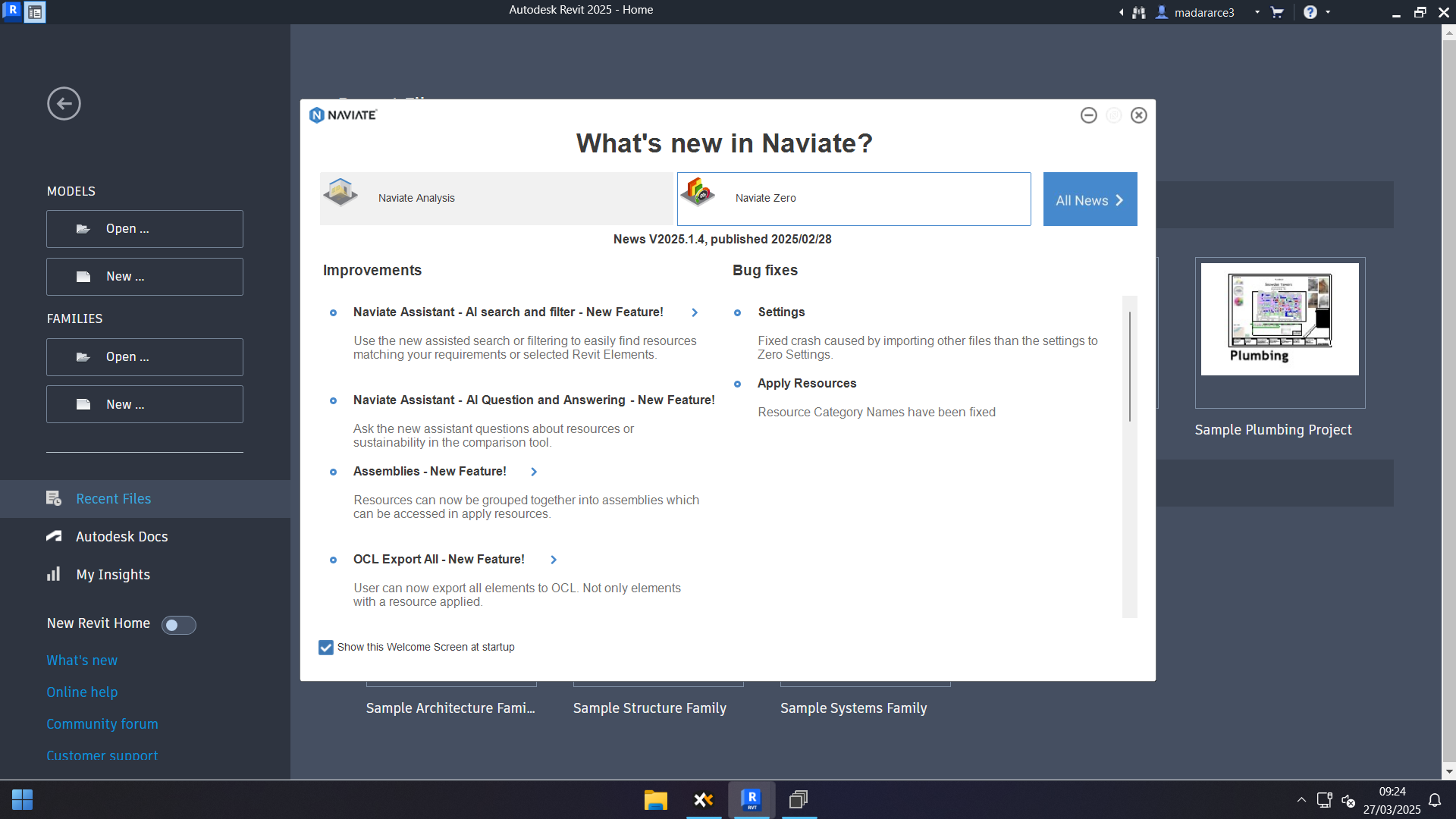Open the Sample Plumbing Project thumbnail
This screenshot has height=819, width=1456.
1280,319
